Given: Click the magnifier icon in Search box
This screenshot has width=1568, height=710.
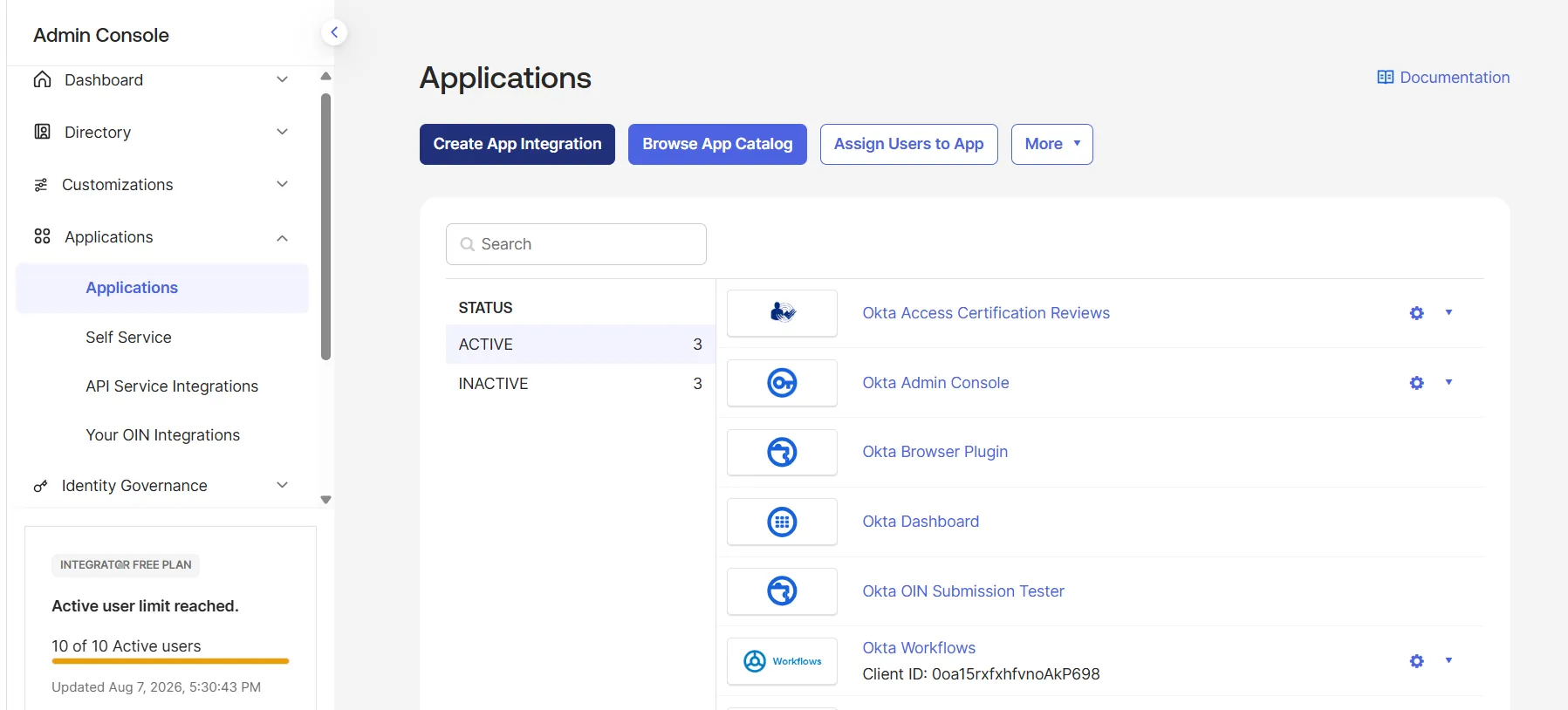Looking at the screenshot, I should coord(468,244).
